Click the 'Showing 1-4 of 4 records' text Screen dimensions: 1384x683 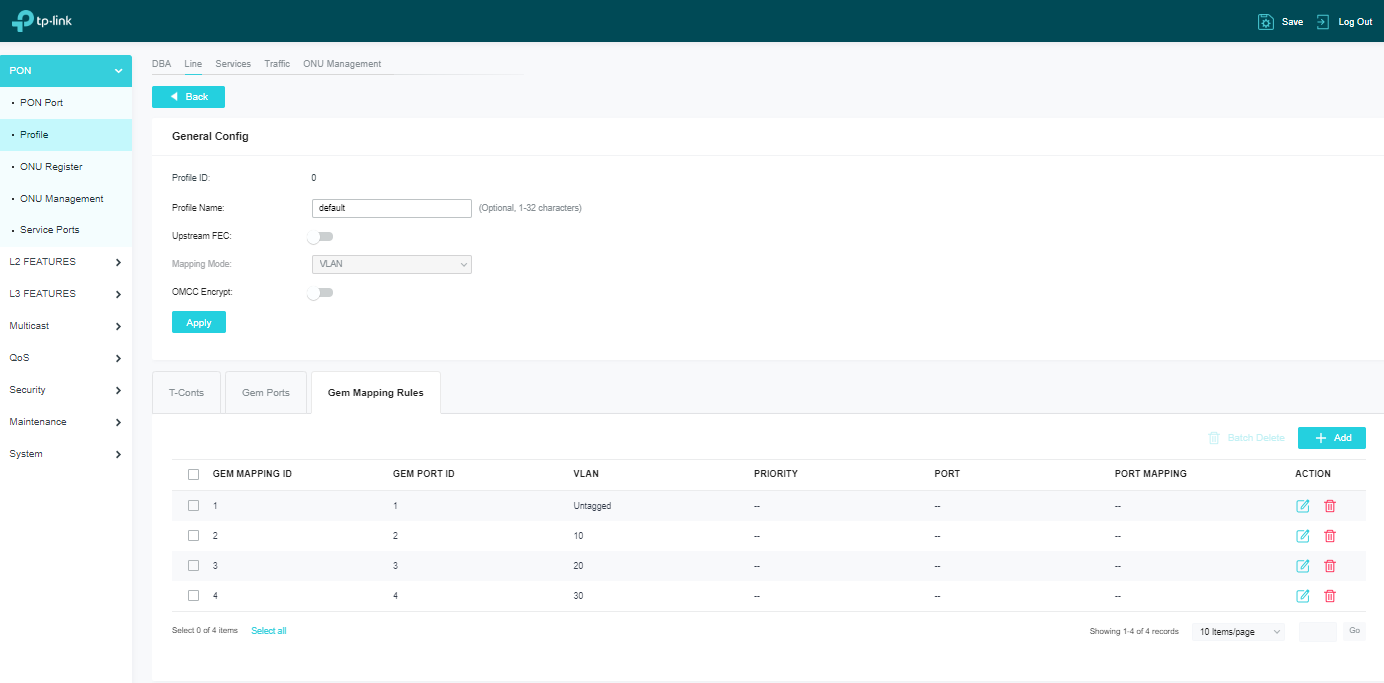click(1134, 632)
